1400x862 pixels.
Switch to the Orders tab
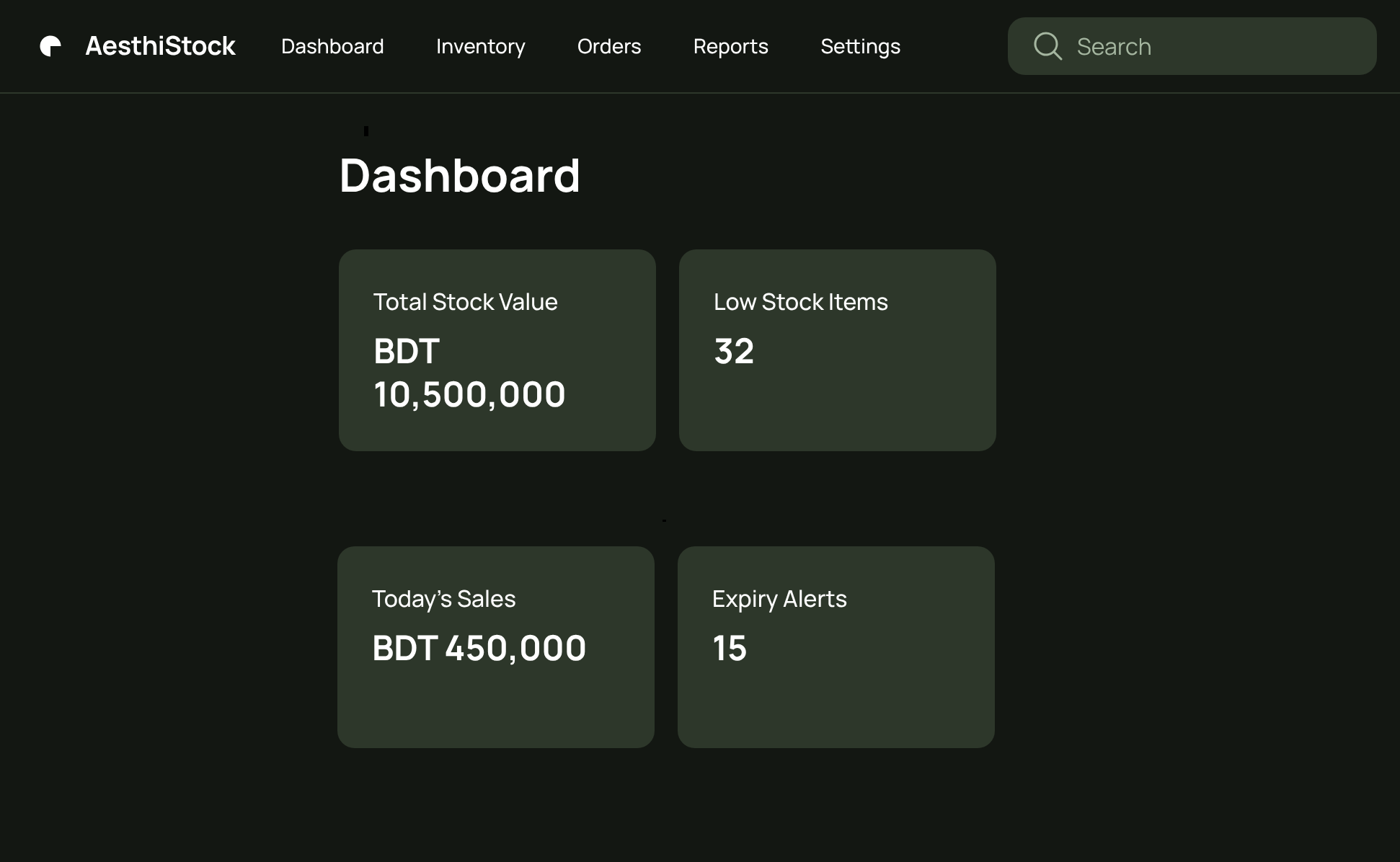pos(609,46)
